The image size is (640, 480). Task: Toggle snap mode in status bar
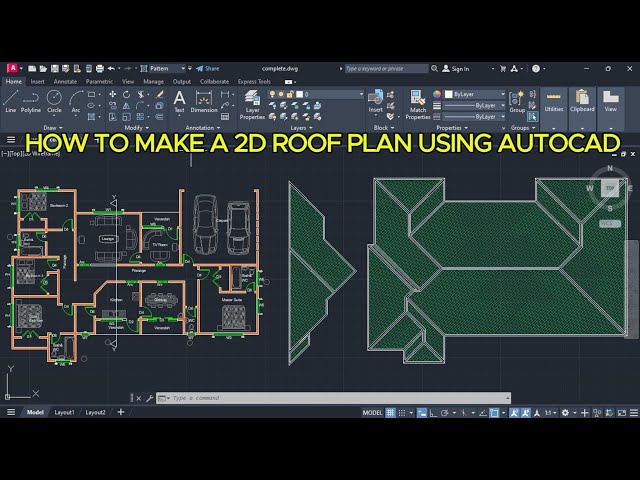click(x=402, y=413)
